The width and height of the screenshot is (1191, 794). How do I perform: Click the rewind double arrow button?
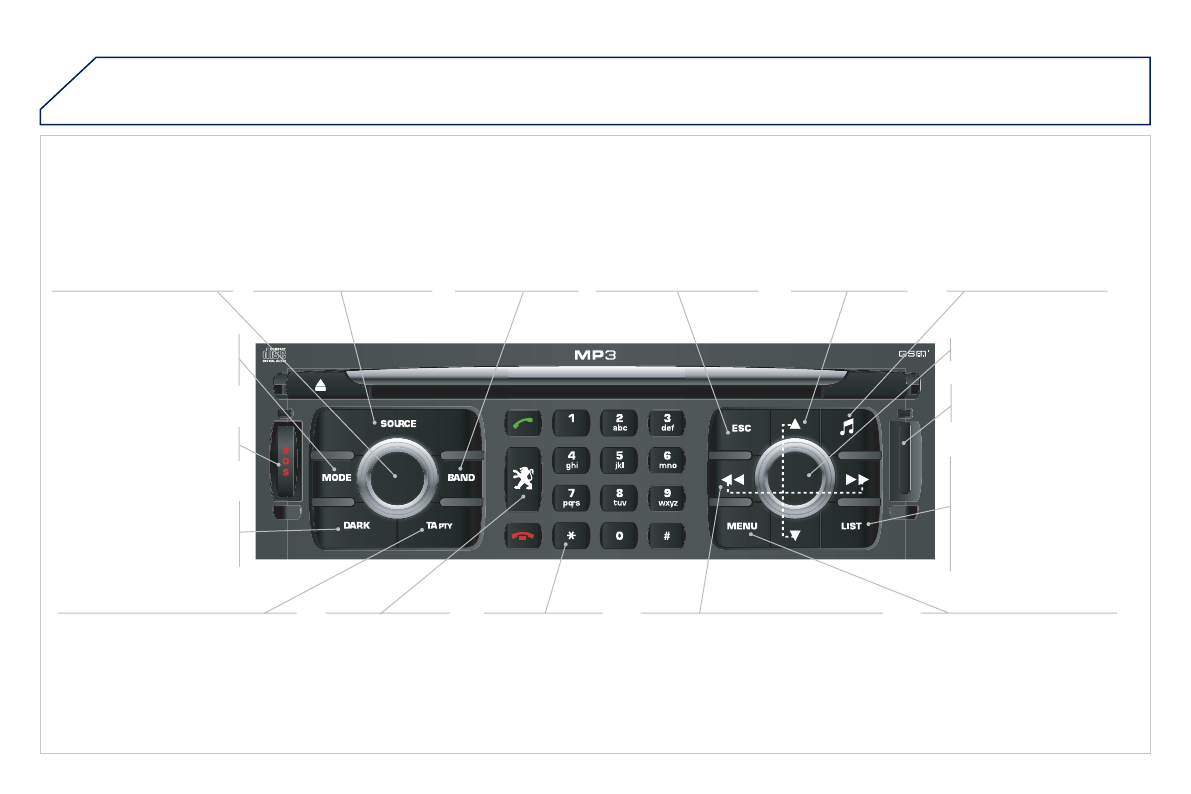(x=732, y=479)
